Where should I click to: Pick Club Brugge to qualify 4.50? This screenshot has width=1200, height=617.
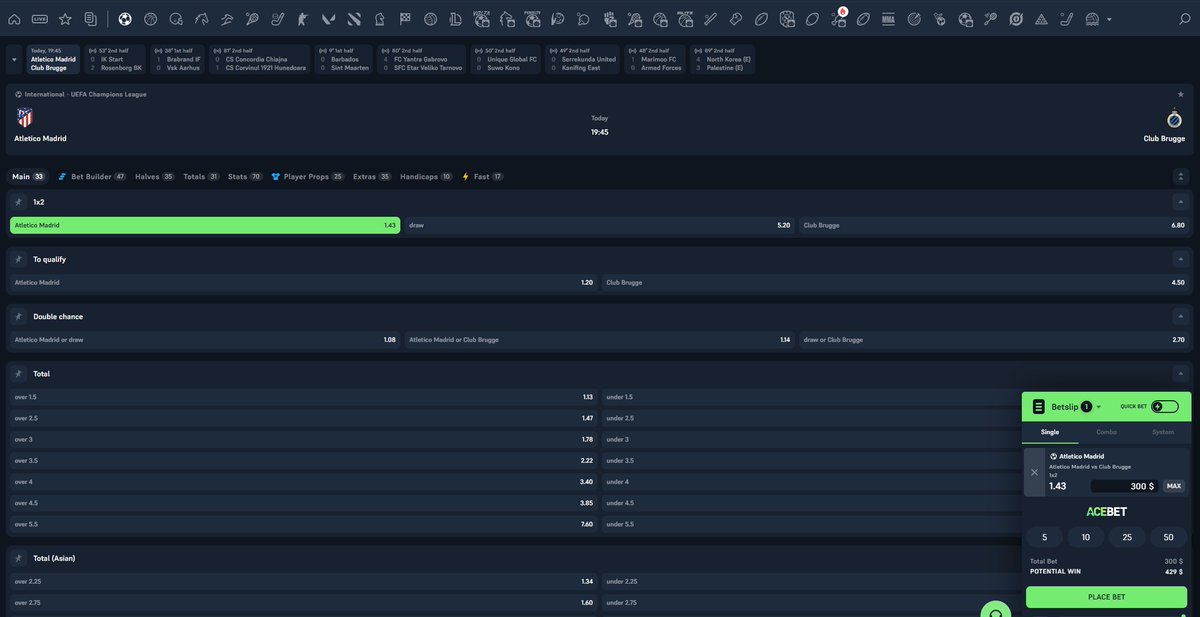point(896,282)
